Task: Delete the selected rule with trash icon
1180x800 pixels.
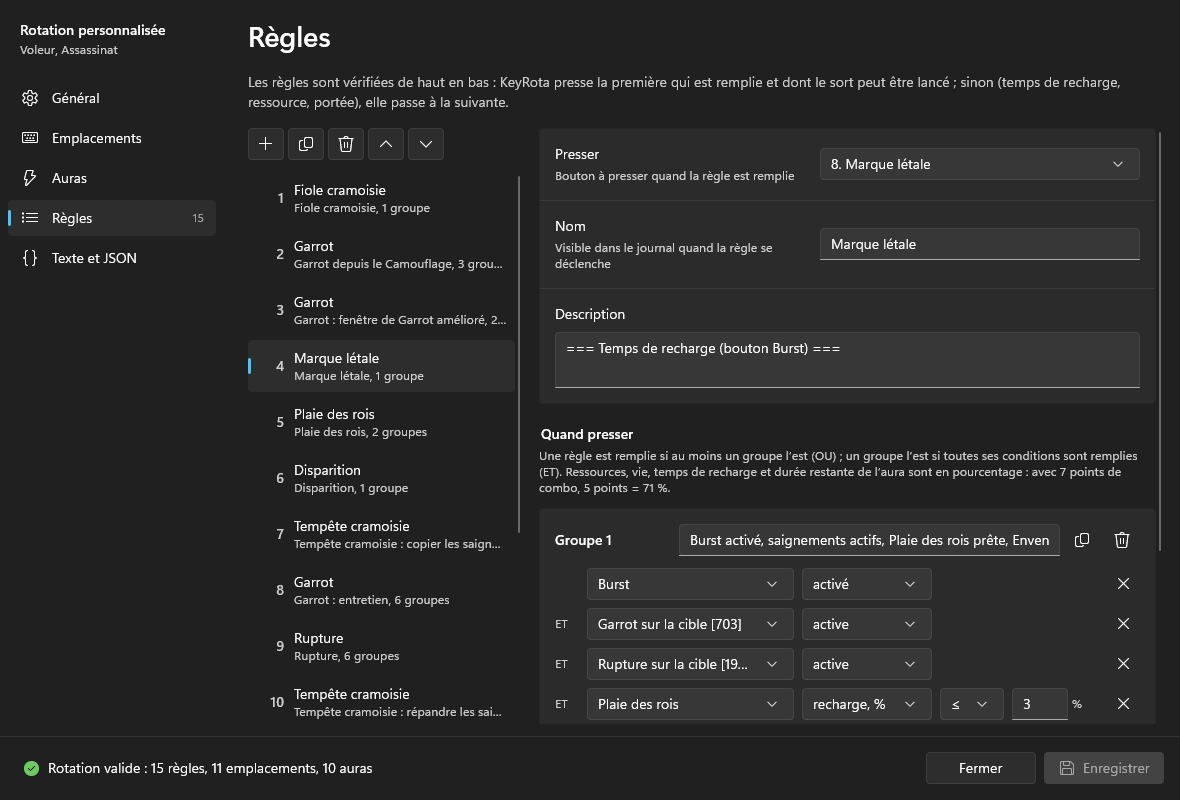Action: (345, 144)
